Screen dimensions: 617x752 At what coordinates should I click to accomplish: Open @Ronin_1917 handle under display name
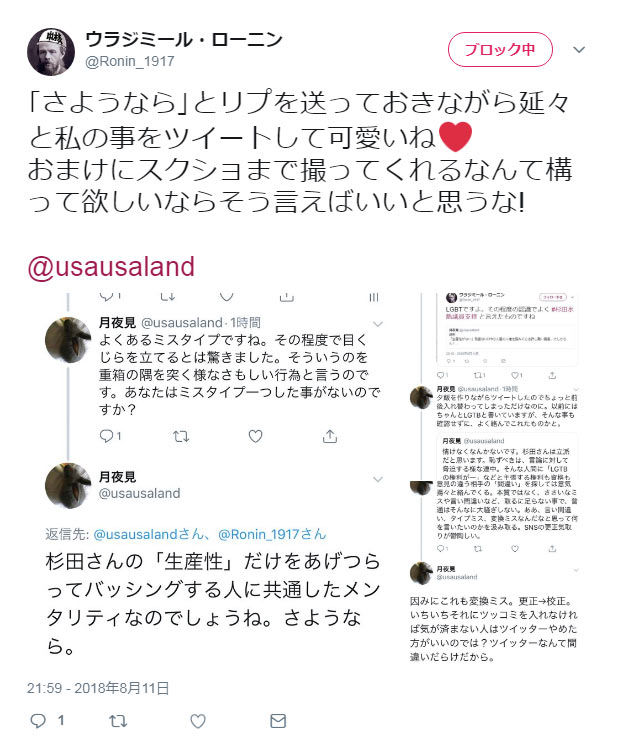(x=130, y=61)
